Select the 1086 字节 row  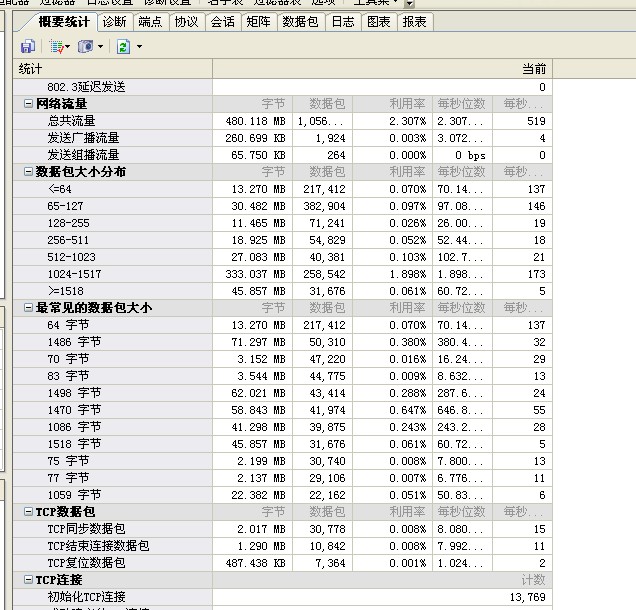coord(282,427)
